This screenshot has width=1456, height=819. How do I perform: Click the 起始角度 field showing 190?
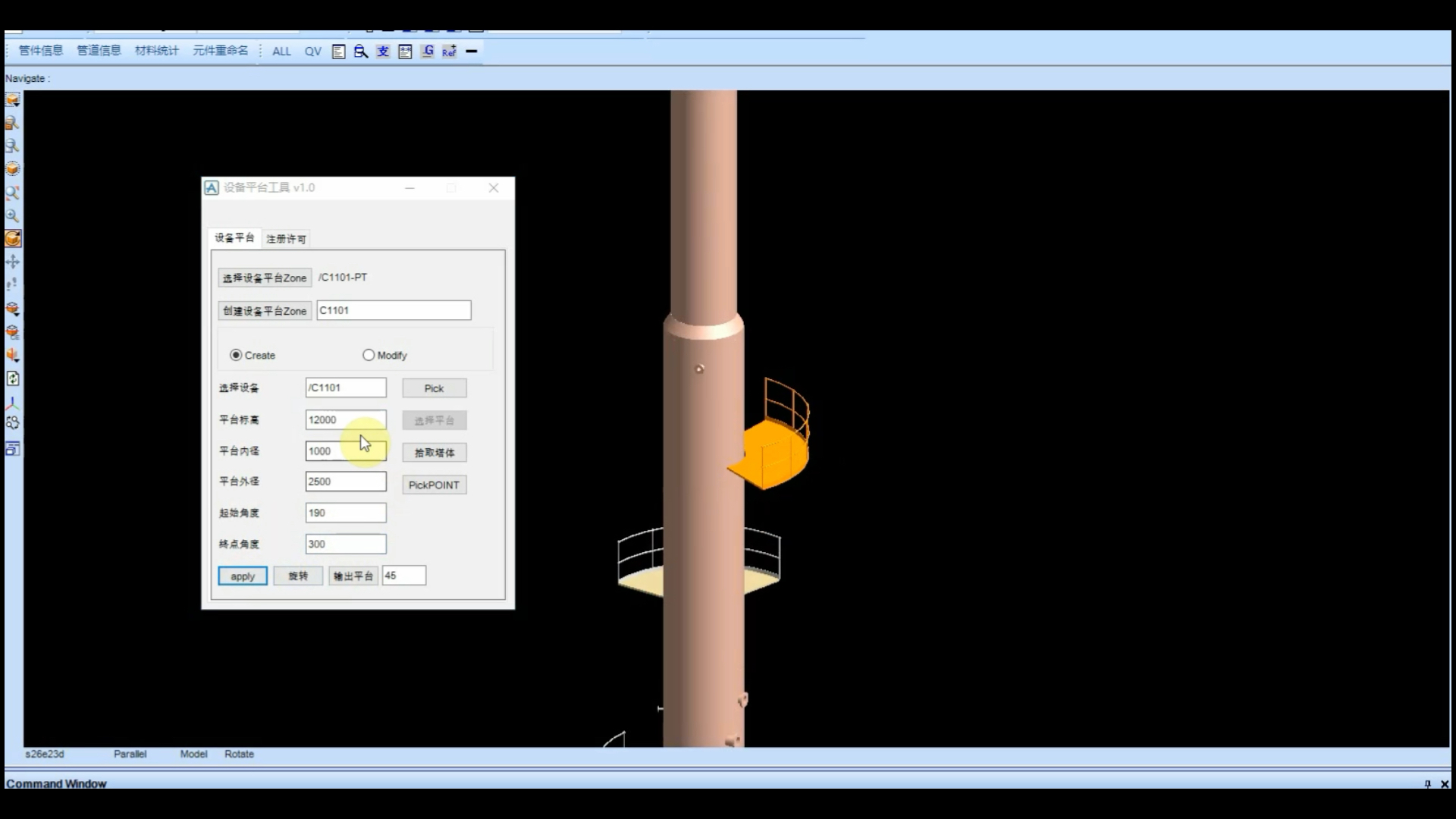(346, 513)
